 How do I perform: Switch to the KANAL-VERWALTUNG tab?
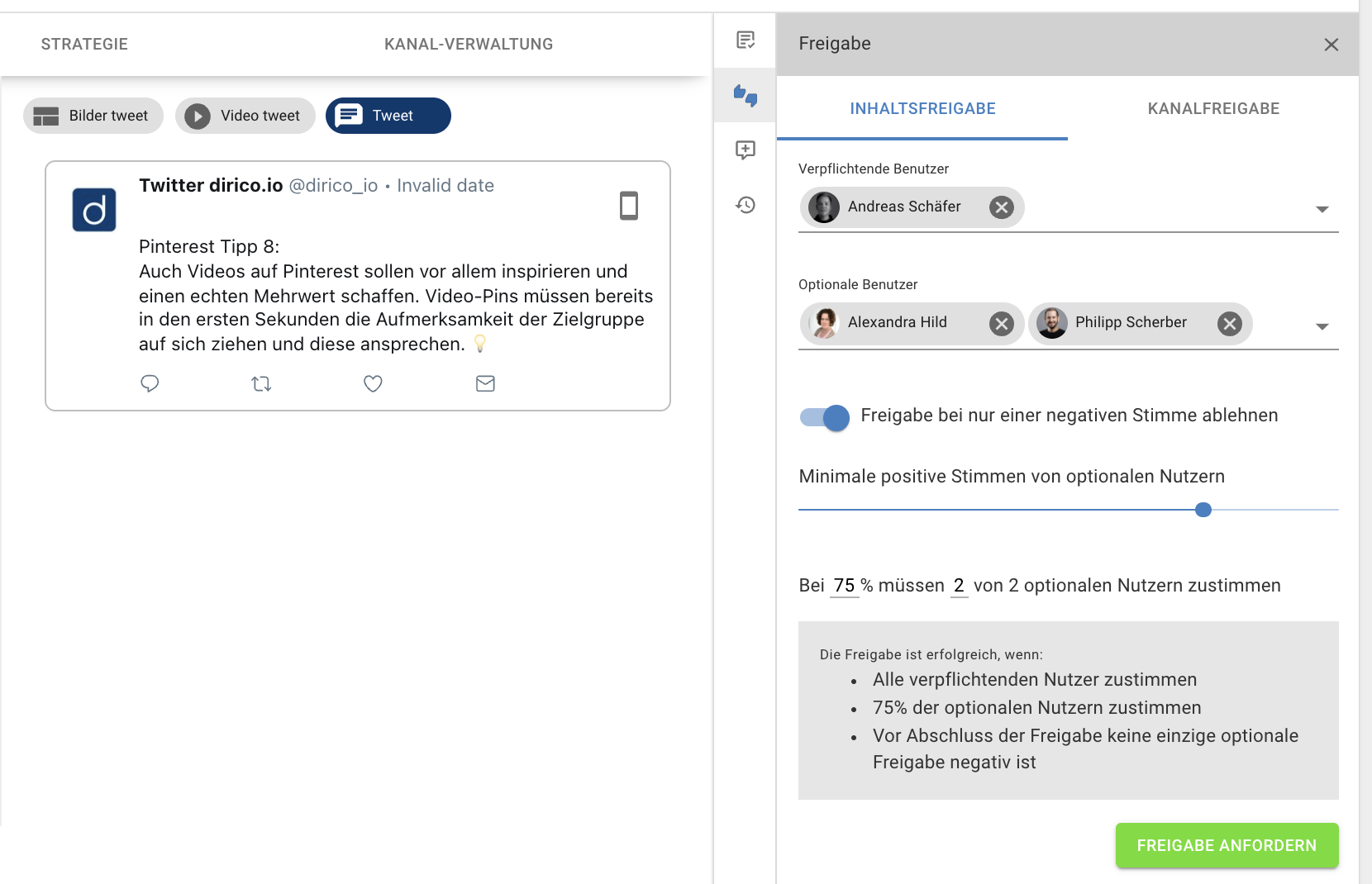(x=469, y=45)
